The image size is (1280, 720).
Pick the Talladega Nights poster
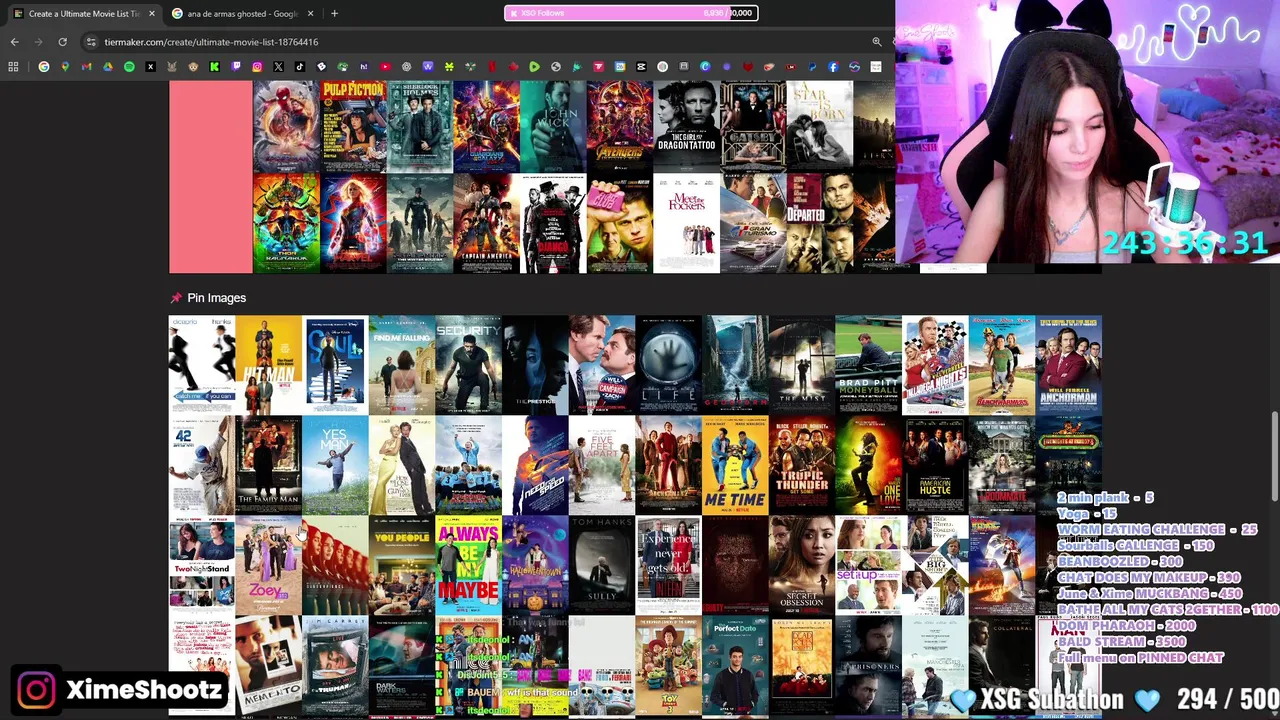[x=935, y=365]
